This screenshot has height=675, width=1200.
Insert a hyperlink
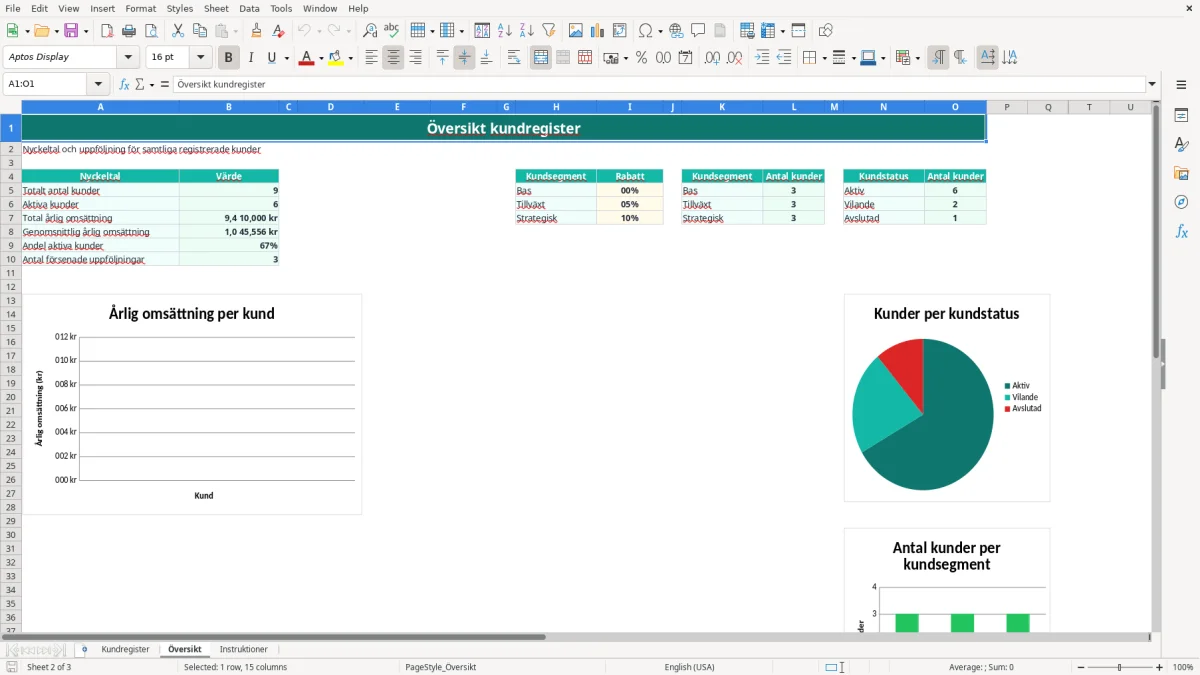coord(676,31)
